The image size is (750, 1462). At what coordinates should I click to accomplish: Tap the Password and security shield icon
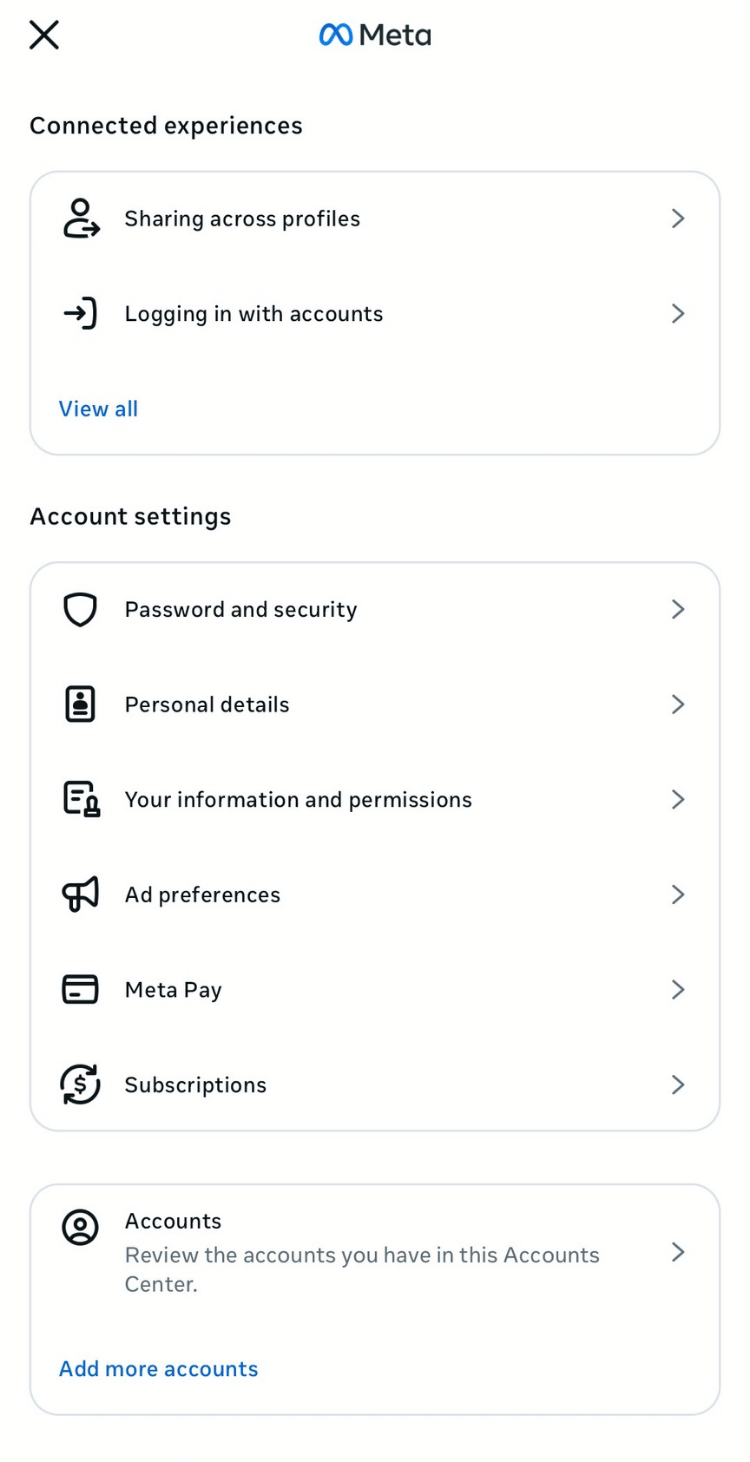(80, 609)
